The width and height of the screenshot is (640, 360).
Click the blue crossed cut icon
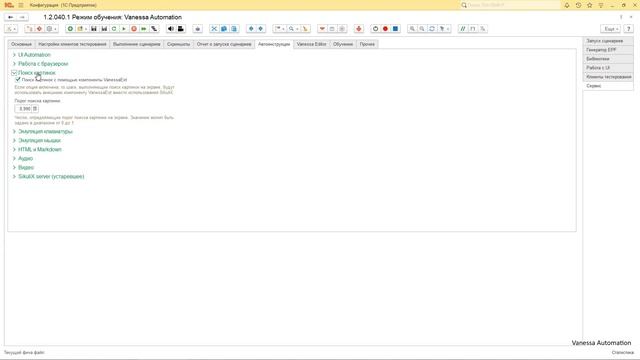(214, 29)
